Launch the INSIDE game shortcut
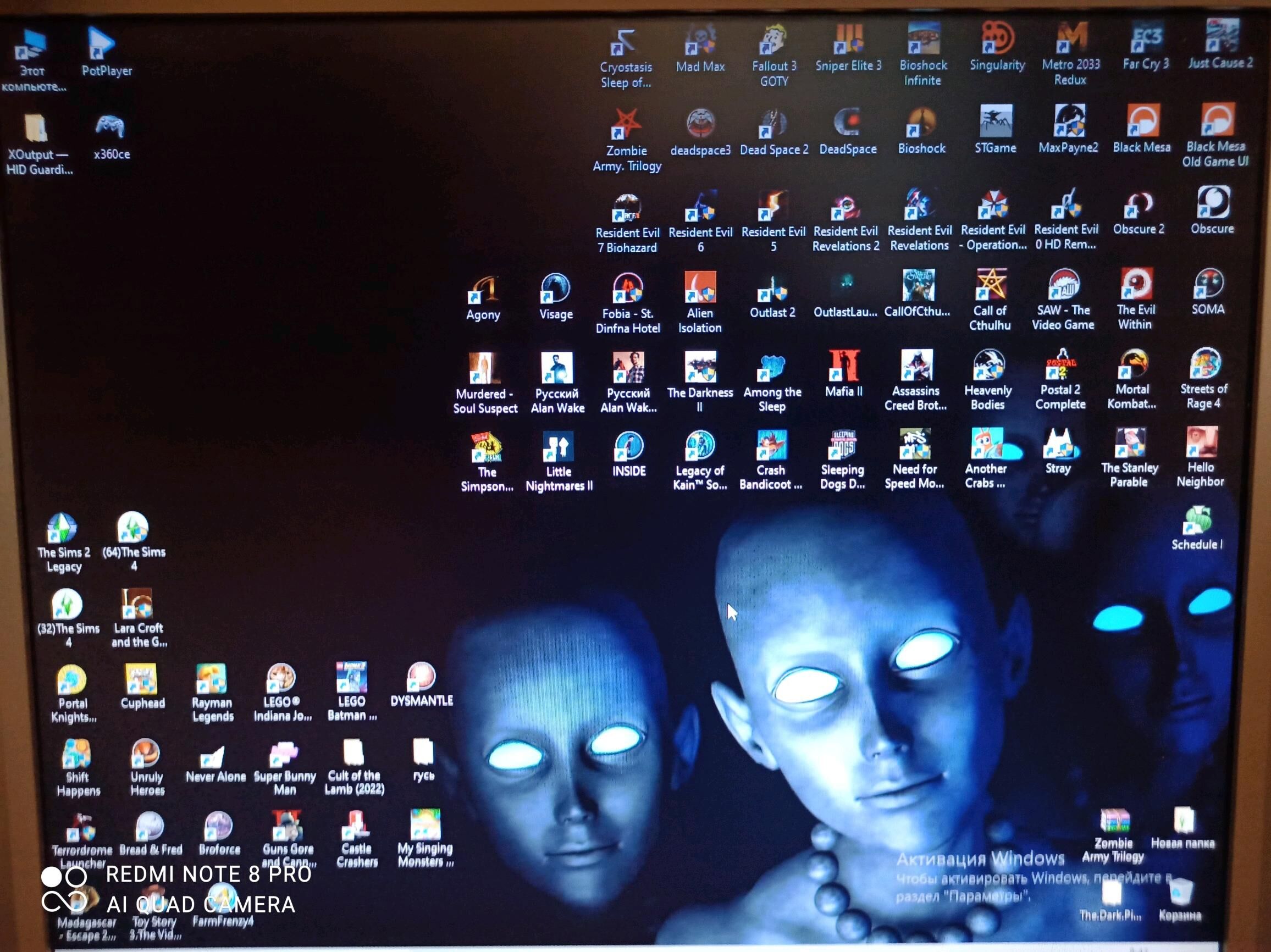This screenshot has width=1271, height=952. click(x=628, y=446)
